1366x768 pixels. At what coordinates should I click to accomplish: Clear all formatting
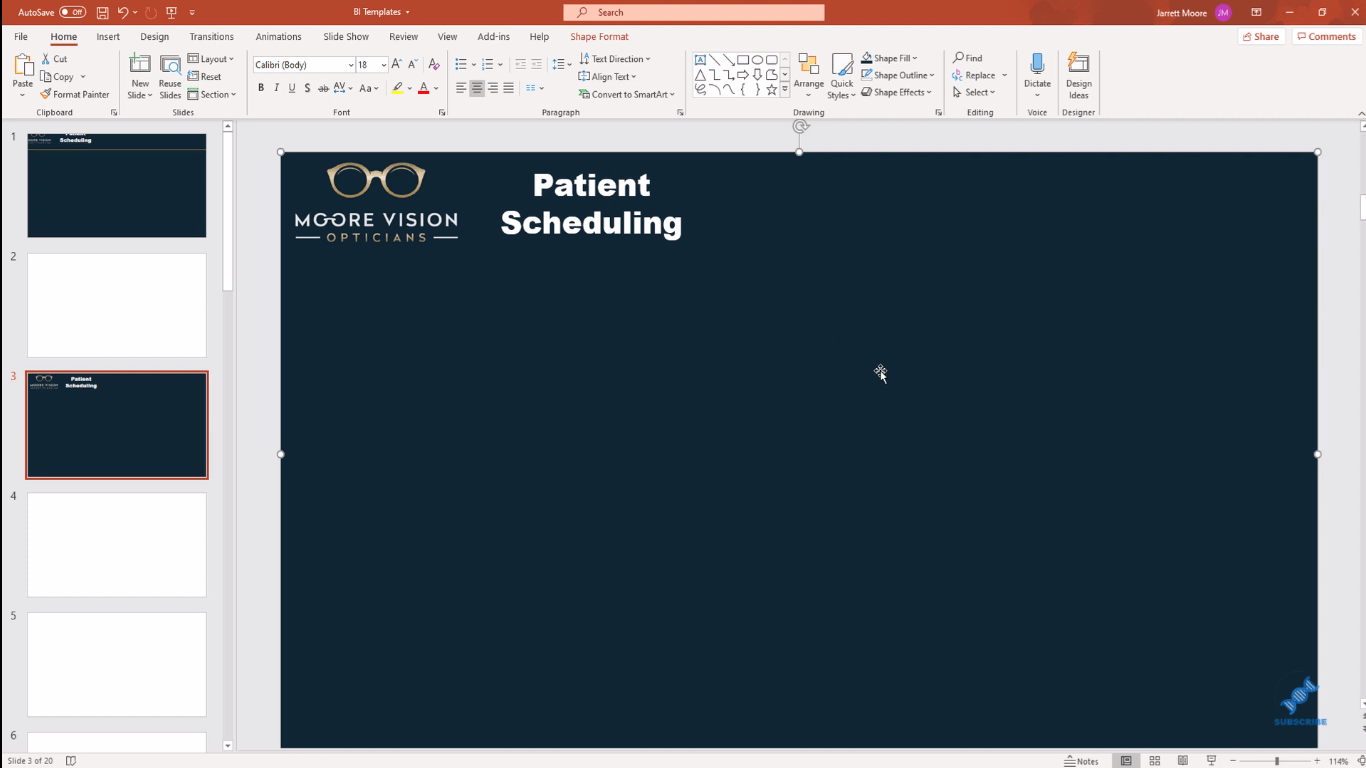[434, 65]
